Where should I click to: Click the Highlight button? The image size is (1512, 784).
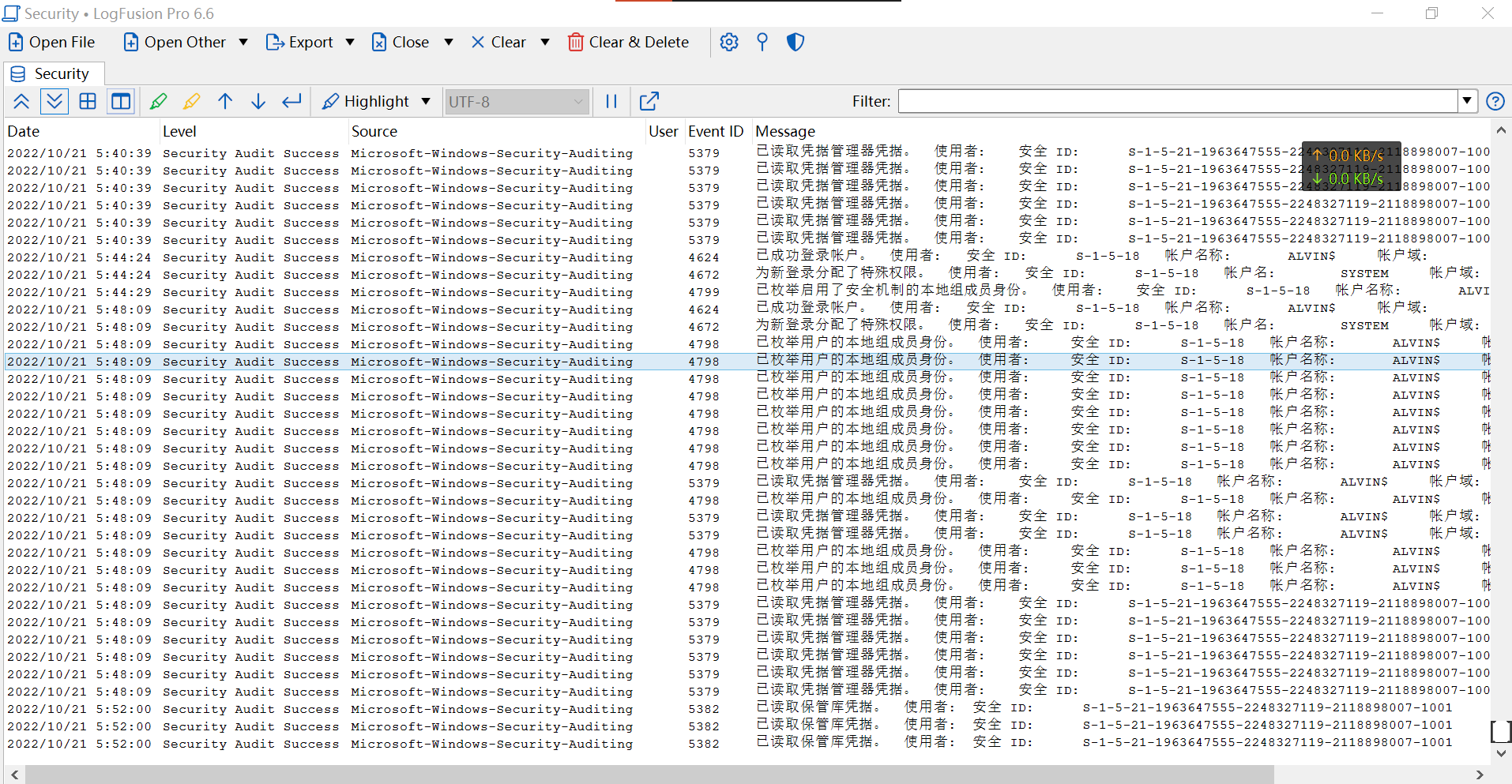tap(366, 101)
